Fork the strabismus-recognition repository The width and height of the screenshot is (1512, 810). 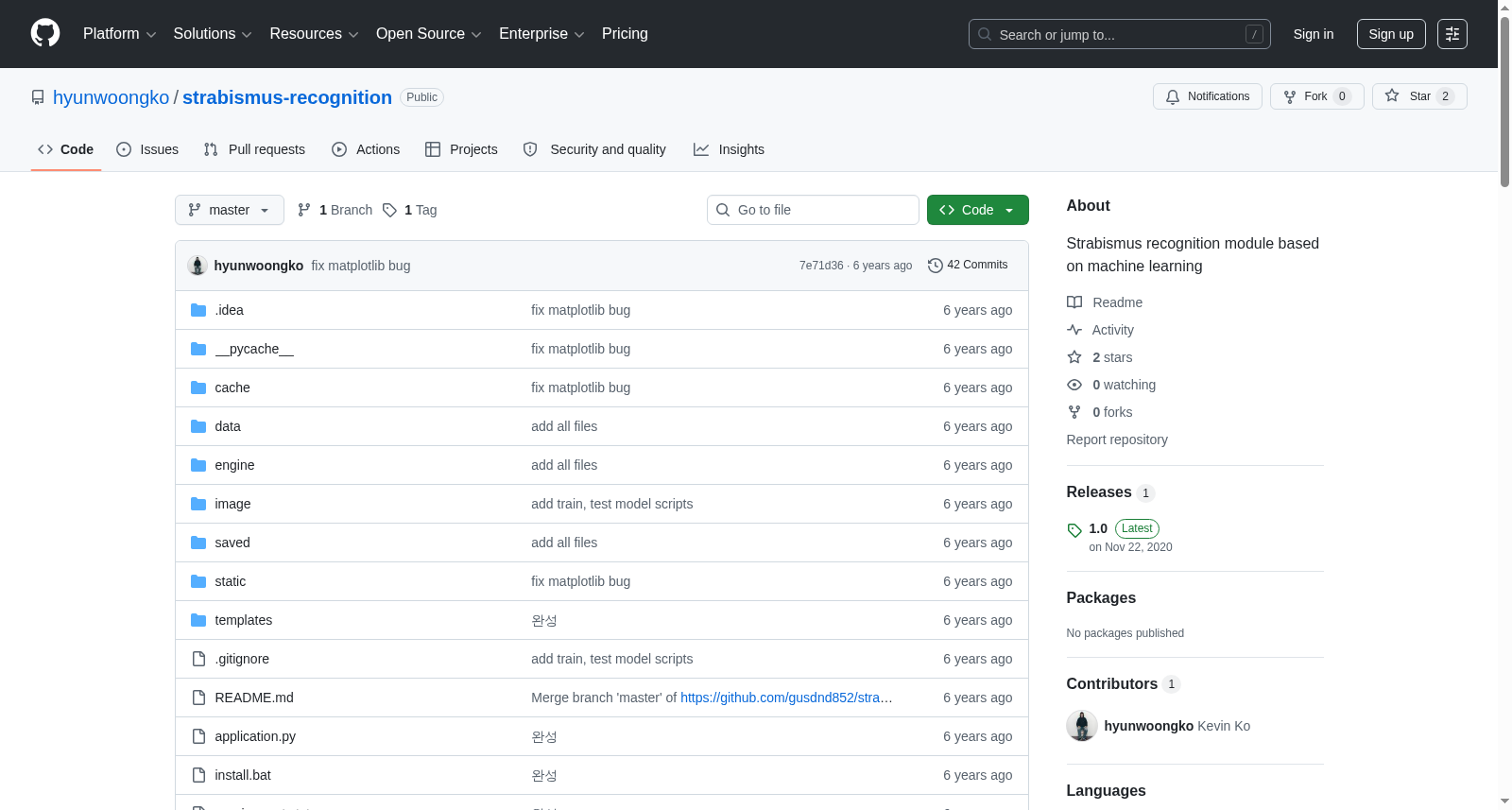pyautogui.click(x=1316, y=96)
